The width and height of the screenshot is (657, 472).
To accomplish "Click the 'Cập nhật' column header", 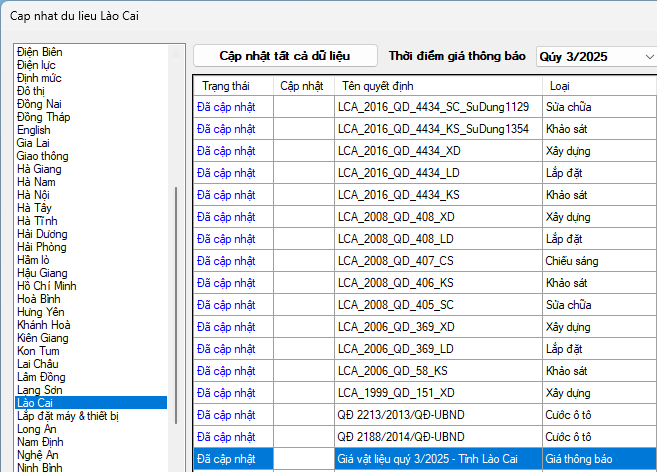I will click(301, 86).
